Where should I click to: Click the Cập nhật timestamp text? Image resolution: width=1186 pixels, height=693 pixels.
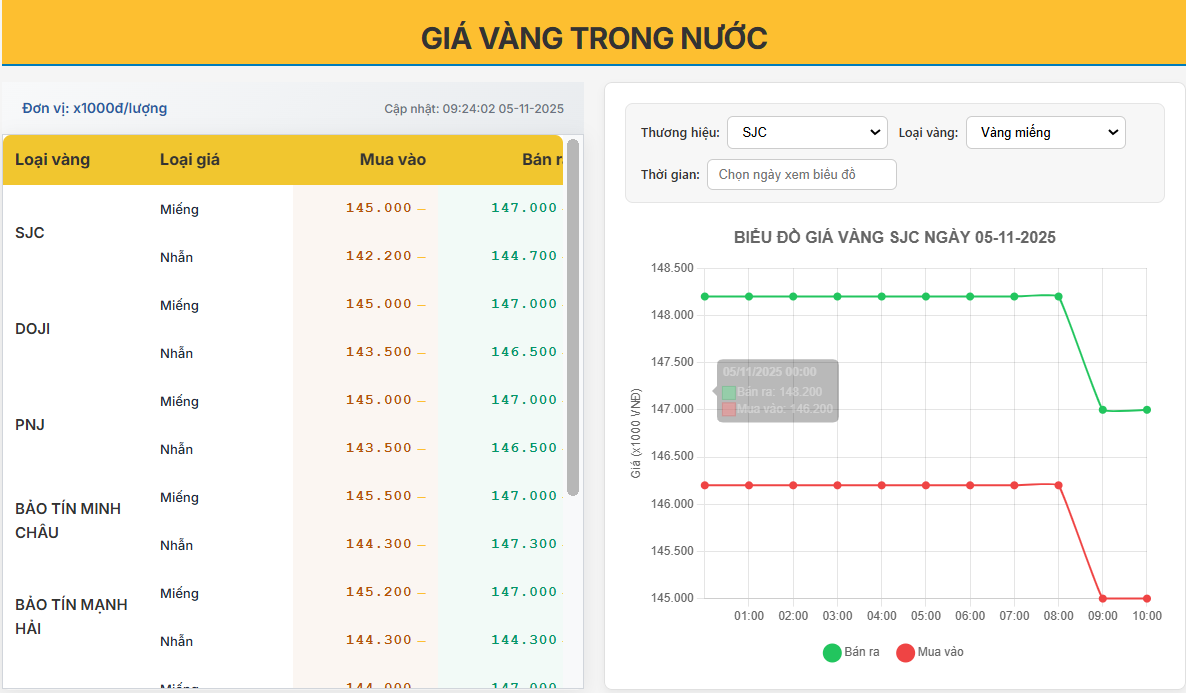click(x=476, y=108)
